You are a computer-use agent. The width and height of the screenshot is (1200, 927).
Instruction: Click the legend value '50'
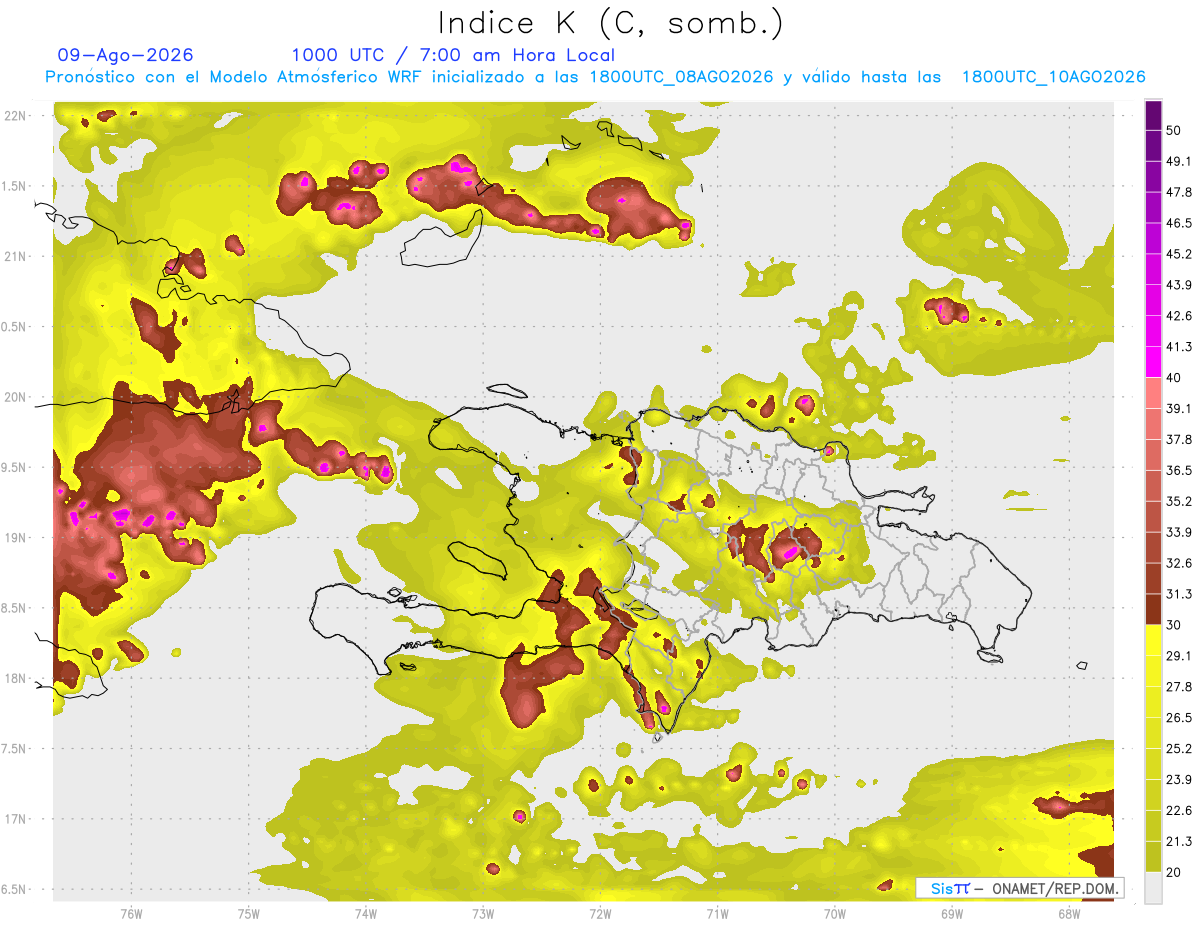pos(1174,130)
